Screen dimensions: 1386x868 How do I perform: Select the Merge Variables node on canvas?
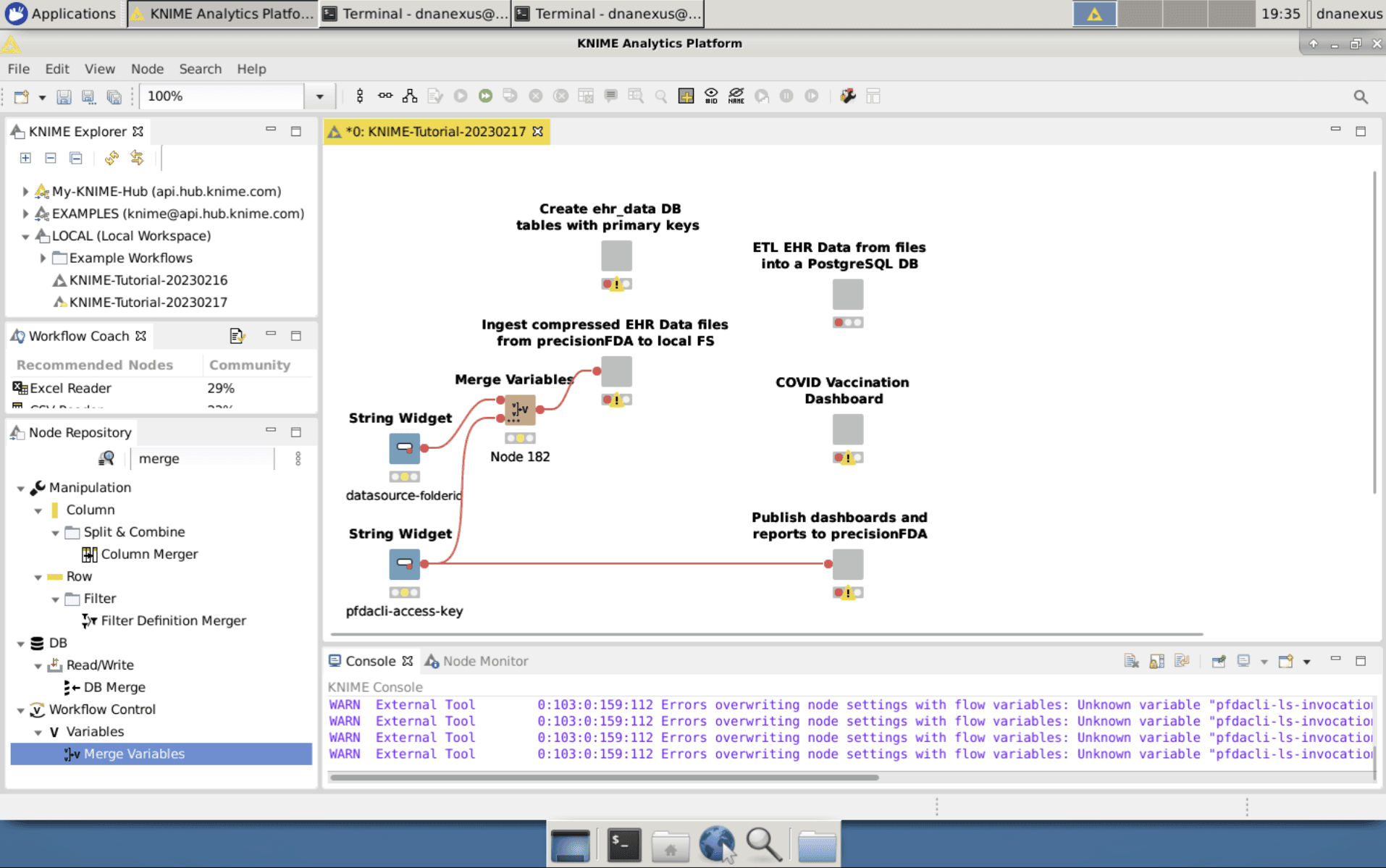tap(519, 410)
